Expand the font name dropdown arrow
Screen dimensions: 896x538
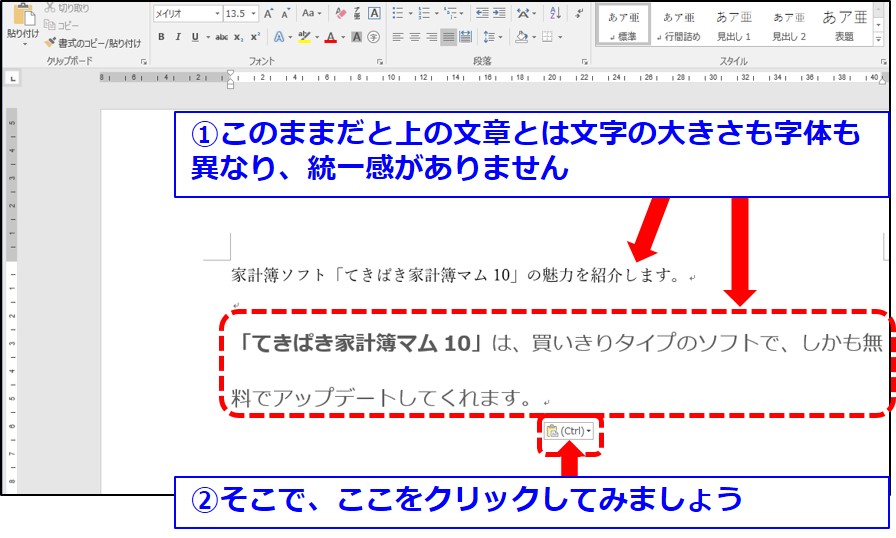click(217, 14)
